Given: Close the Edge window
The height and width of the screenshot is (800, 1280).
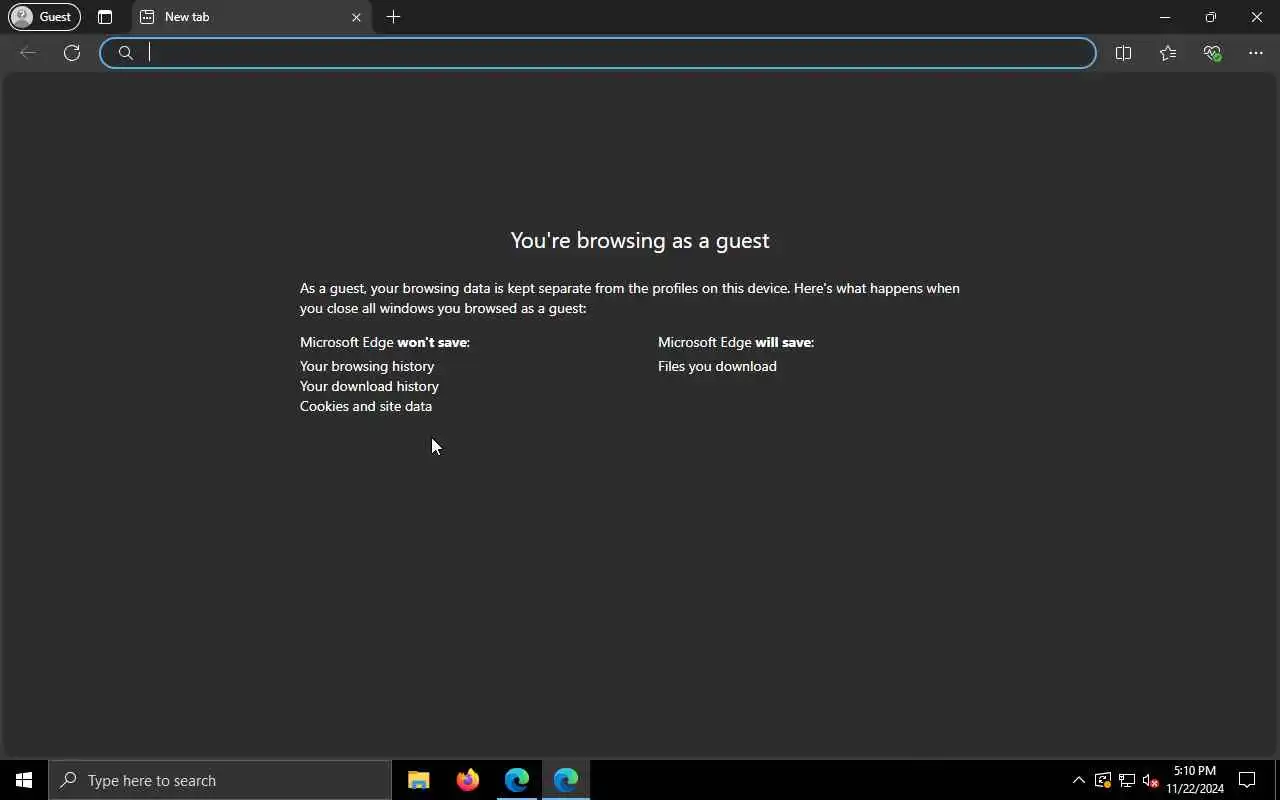Looking at the screenshot, I should click(x=1257, y=17).
